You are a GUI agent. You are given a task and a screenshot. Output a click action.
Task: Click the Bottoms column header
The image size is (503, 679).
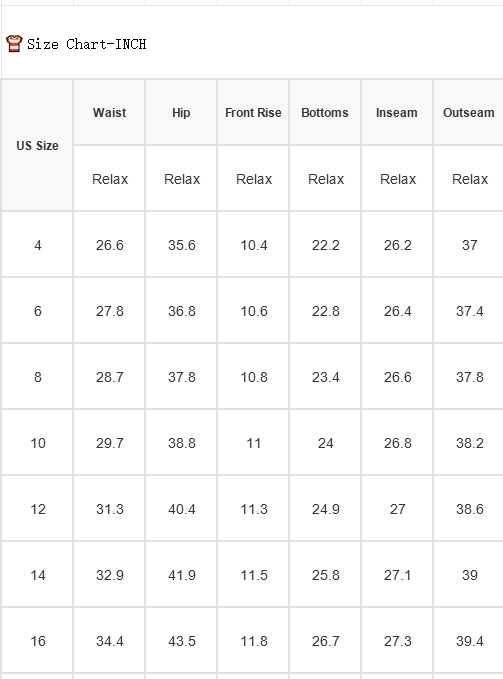325,113
